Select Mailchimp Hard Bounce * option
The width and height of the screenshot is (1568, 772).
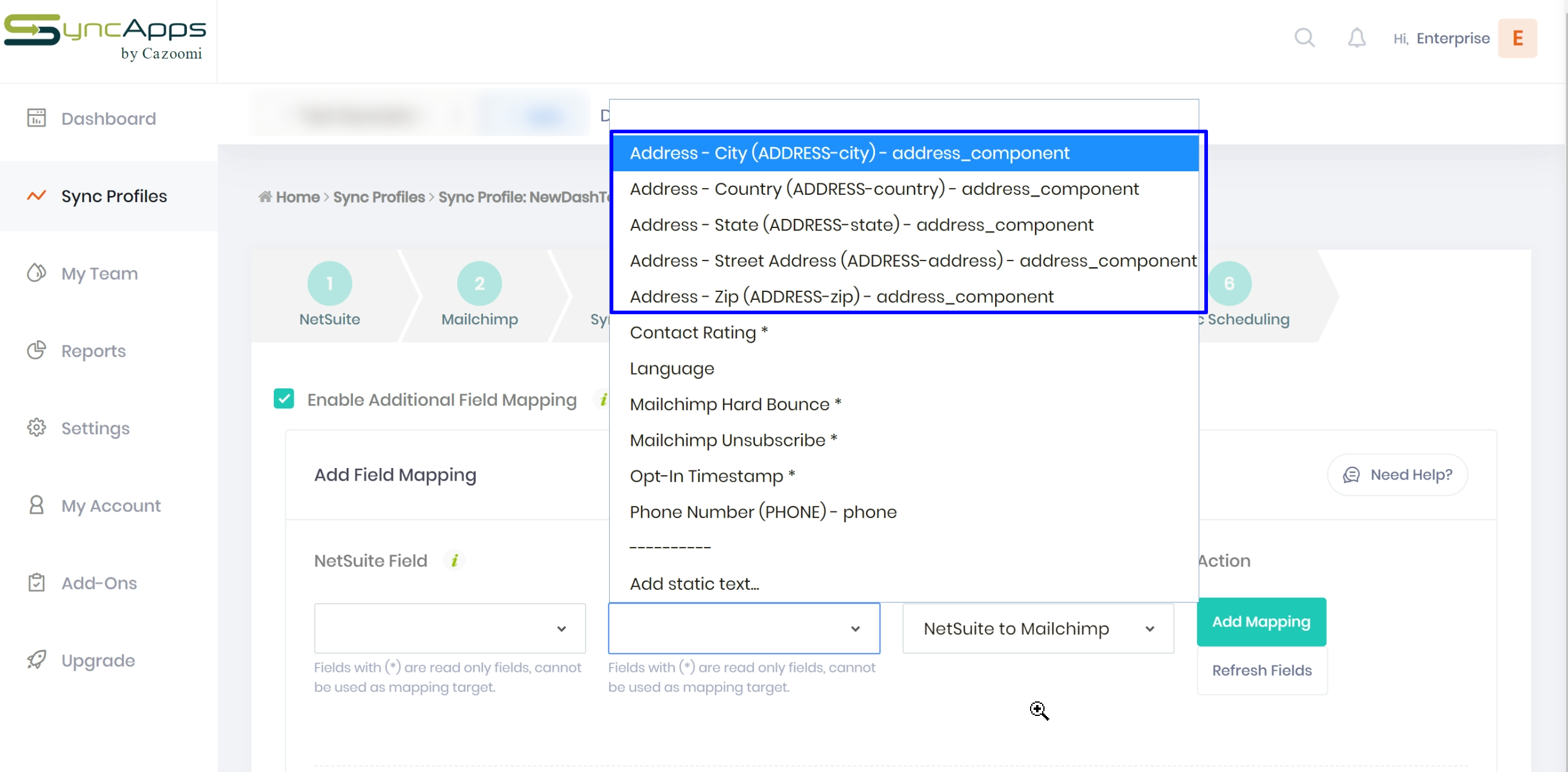pos(904,404)
